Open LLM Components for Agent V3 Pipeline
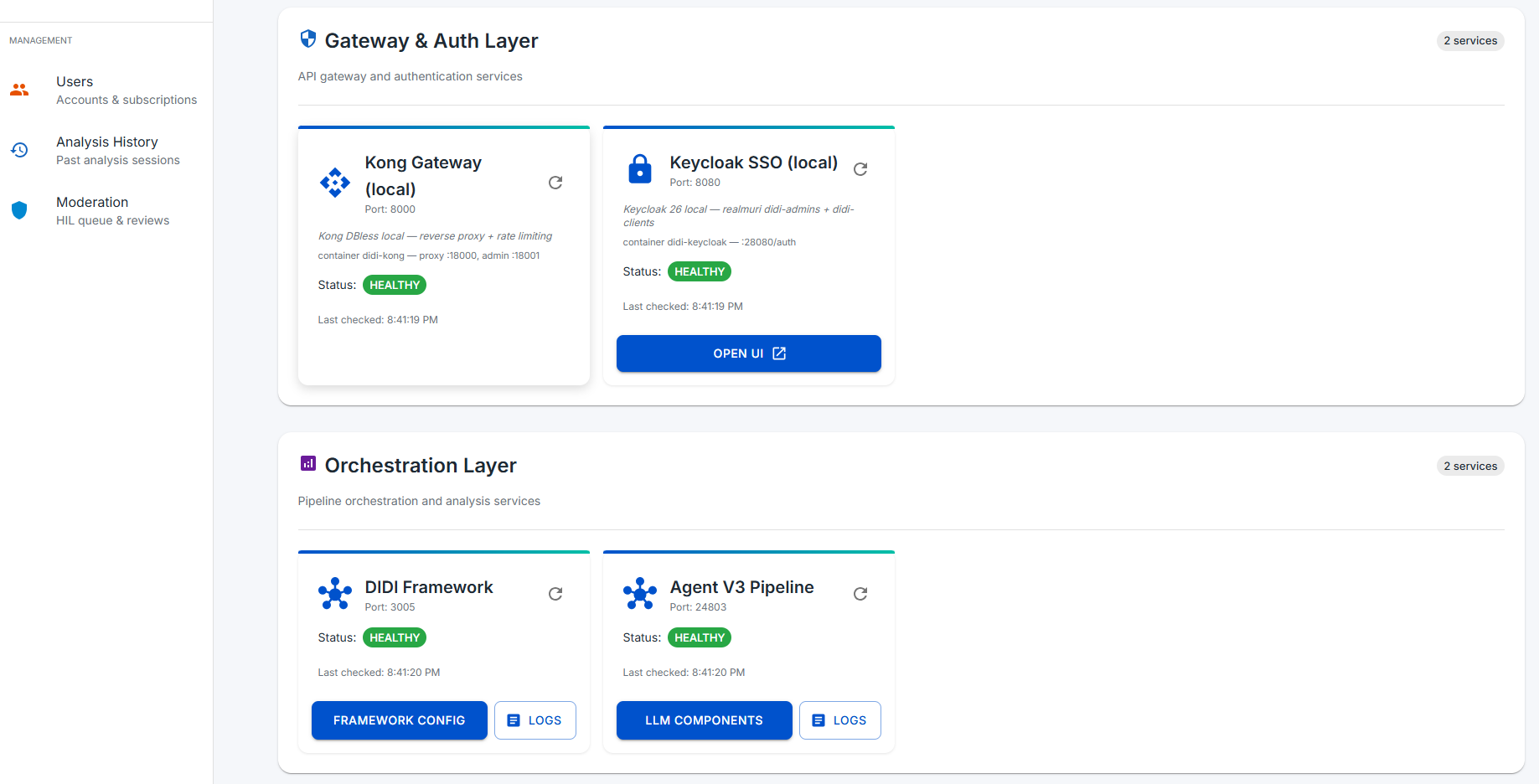1539x784 pixels. tap(705, 720)
